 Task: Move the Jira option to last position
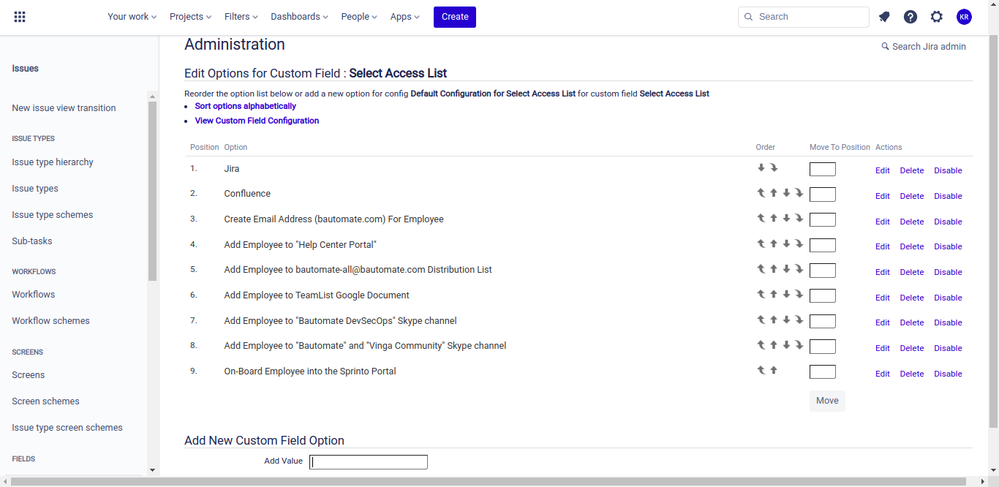[x=773, y=168]
